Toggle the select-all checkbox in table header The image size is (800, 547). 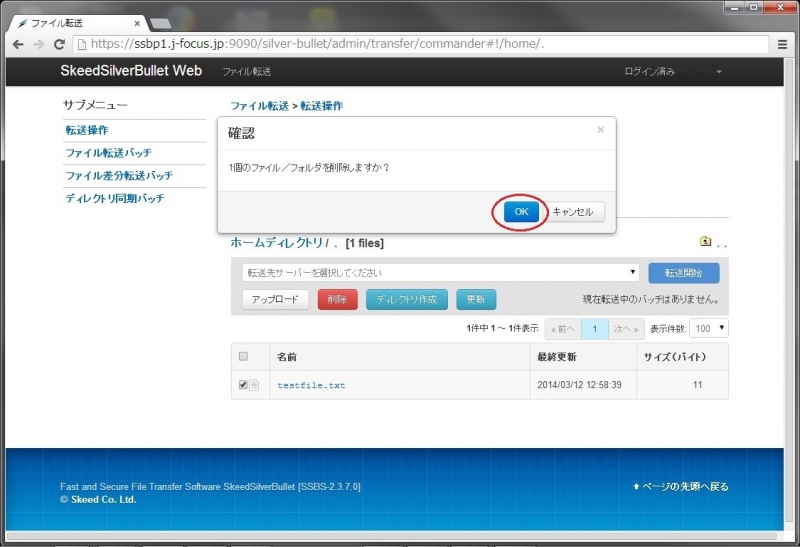pos(243,356)
